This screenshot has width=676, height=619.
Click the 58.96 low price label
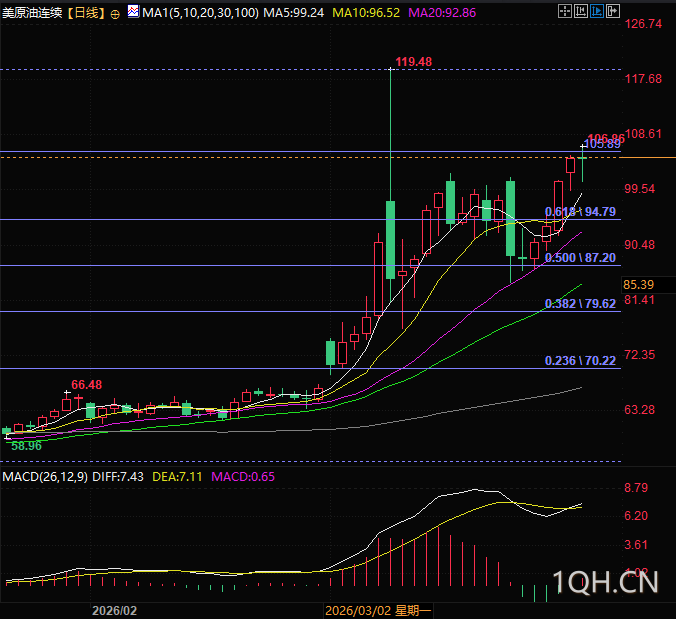26,446
